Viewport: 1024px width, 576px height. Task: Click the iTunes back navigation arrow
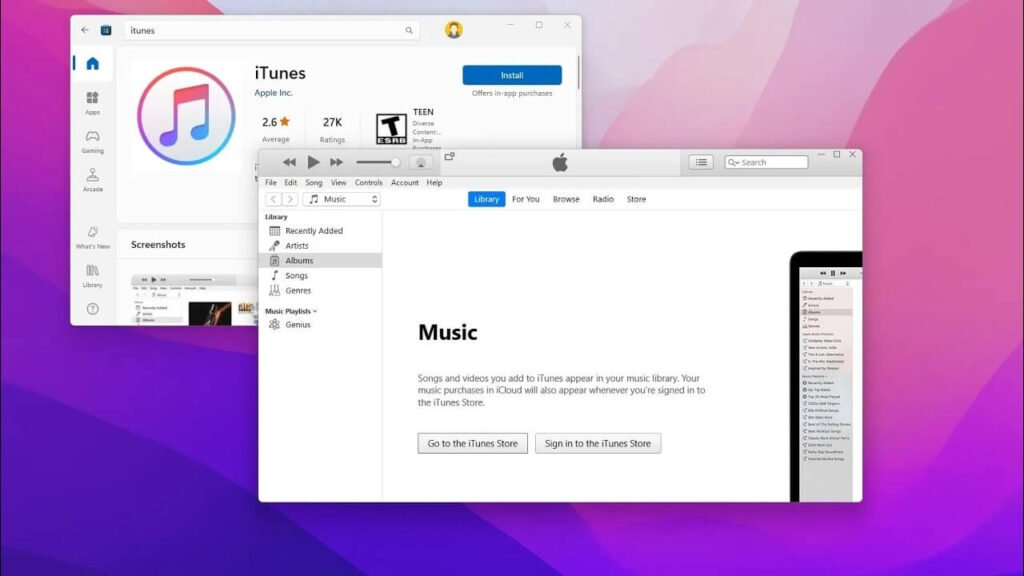tap(273, 199)
